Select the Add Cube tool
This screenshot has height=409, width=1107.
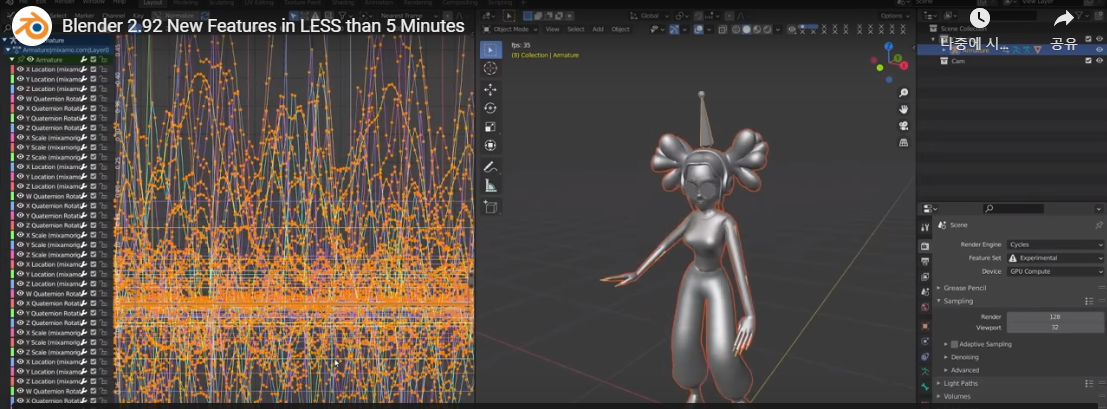click(x=491, y=207)
